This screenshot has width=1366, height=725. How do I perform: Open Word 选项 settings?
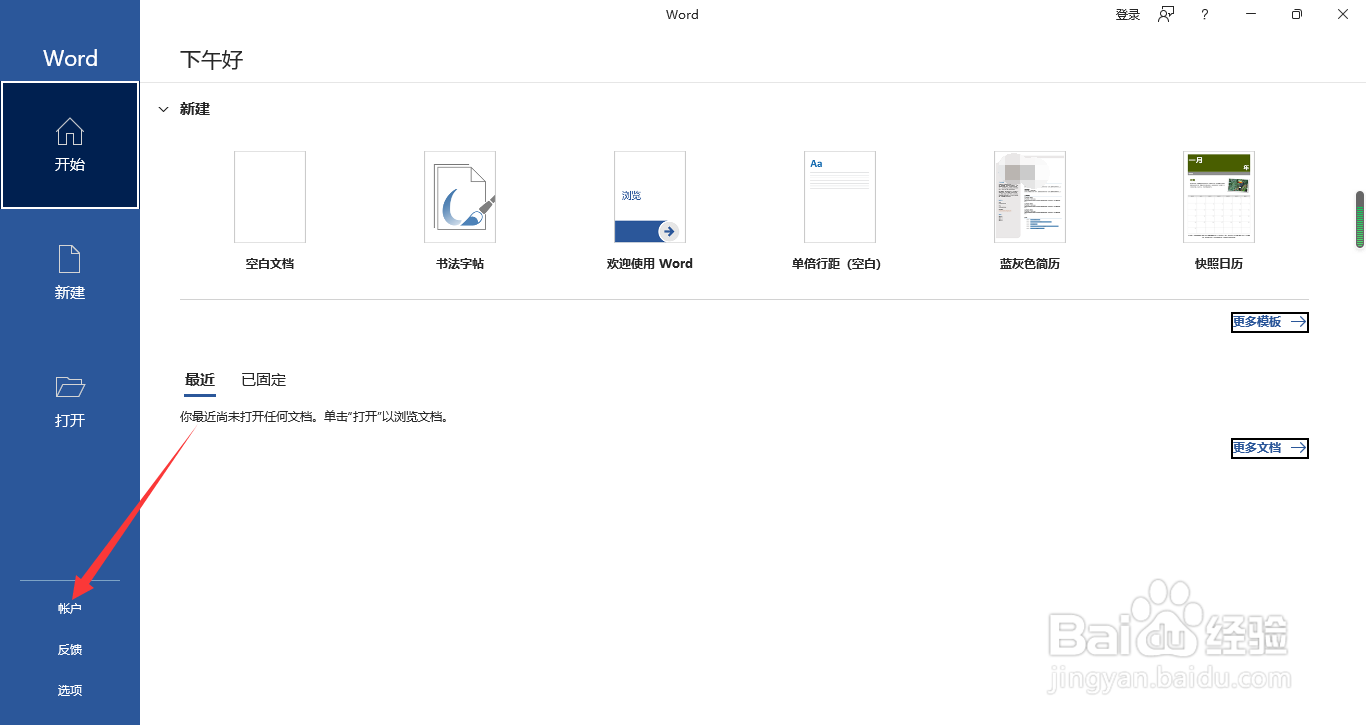[70, 690]
